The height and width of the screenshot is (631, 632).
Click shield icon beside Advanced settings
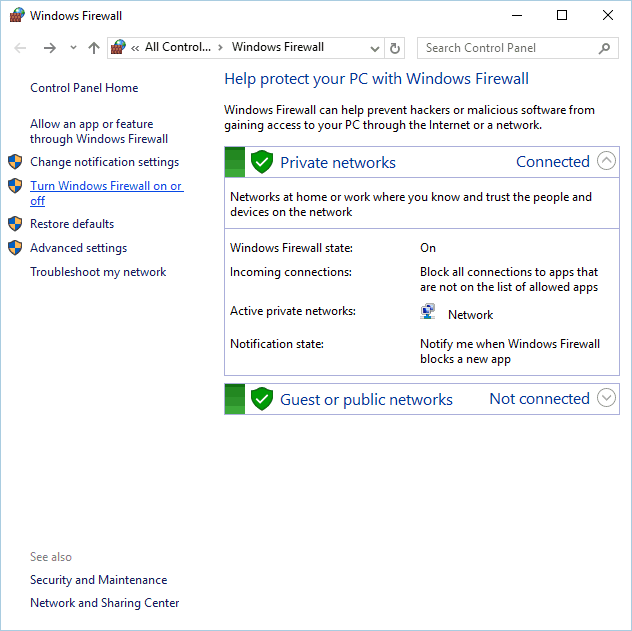click(x=15, y=248)
